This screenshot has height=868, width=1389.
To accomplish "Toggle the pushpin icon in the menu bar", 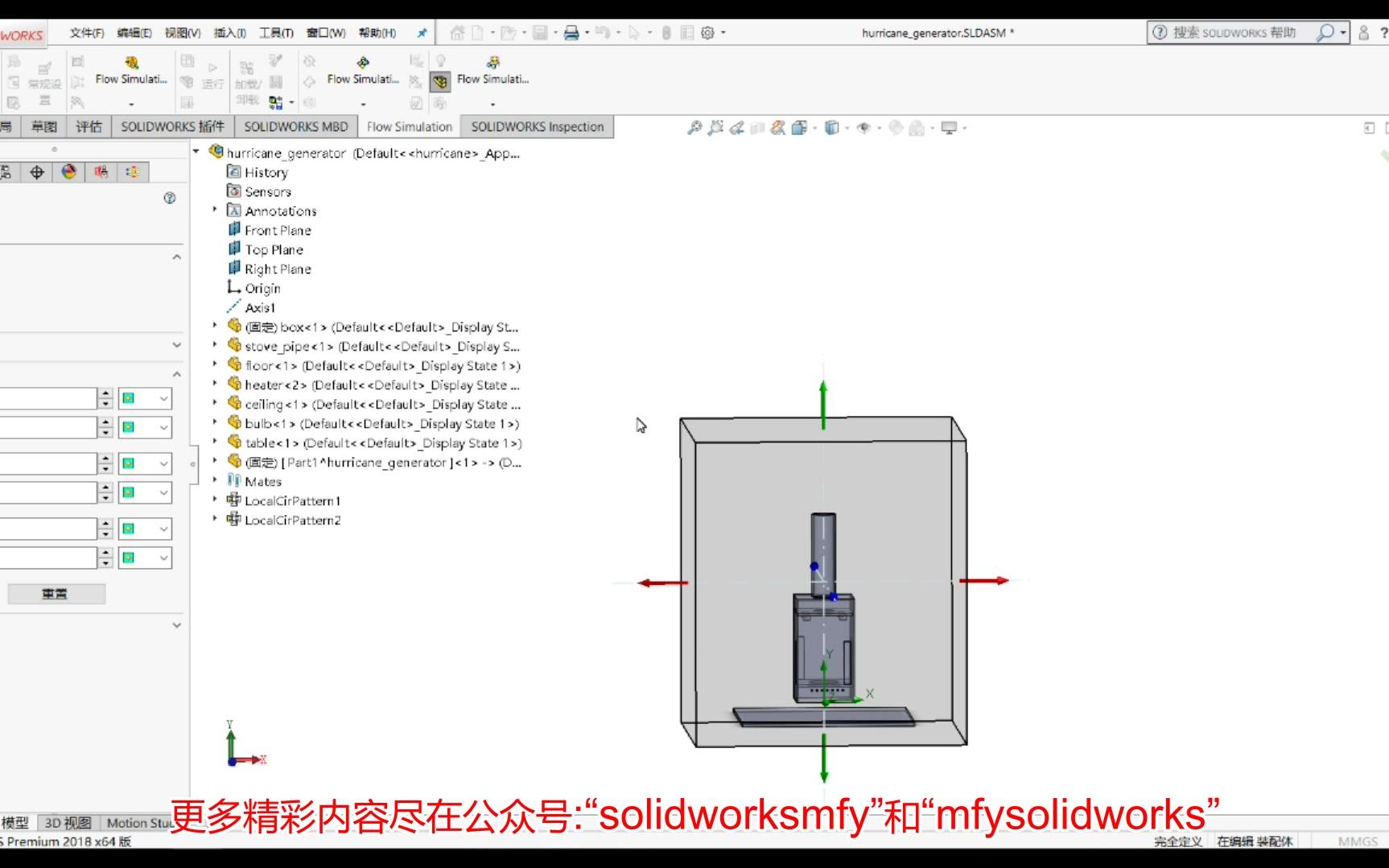I will 421,33.
